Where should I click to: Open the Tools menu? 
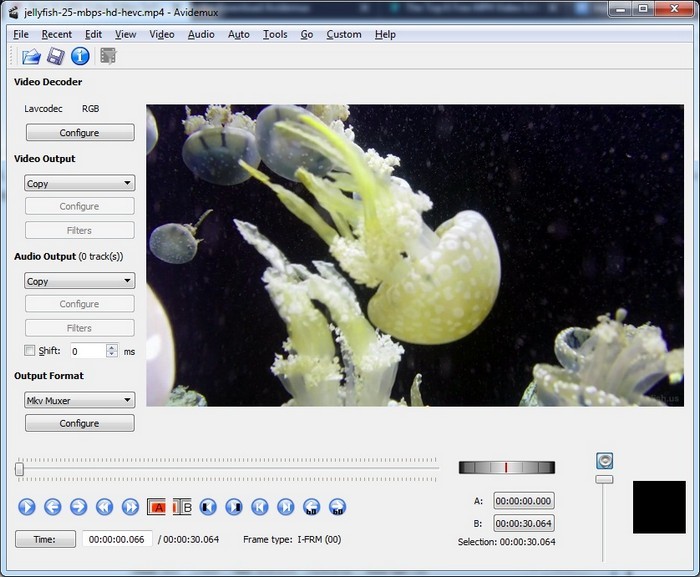point(275,34)
